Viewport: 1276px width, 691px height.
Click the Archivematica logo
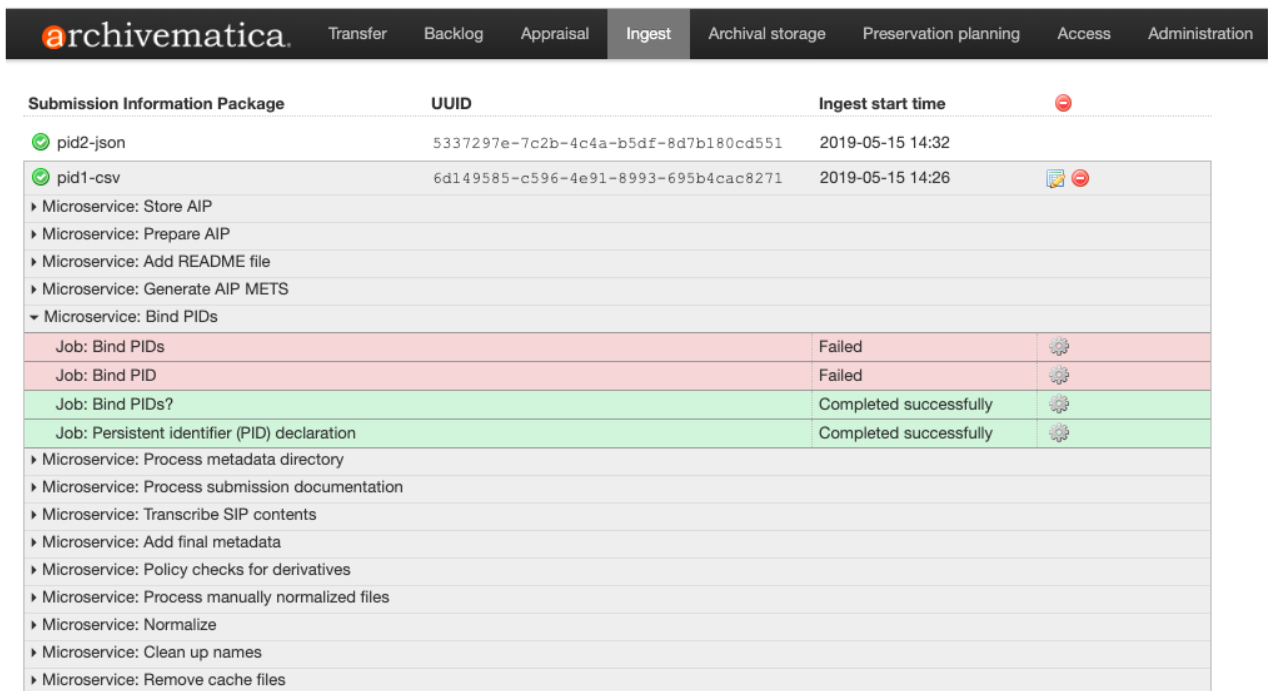pyautogui.click(x=166, y=35)
